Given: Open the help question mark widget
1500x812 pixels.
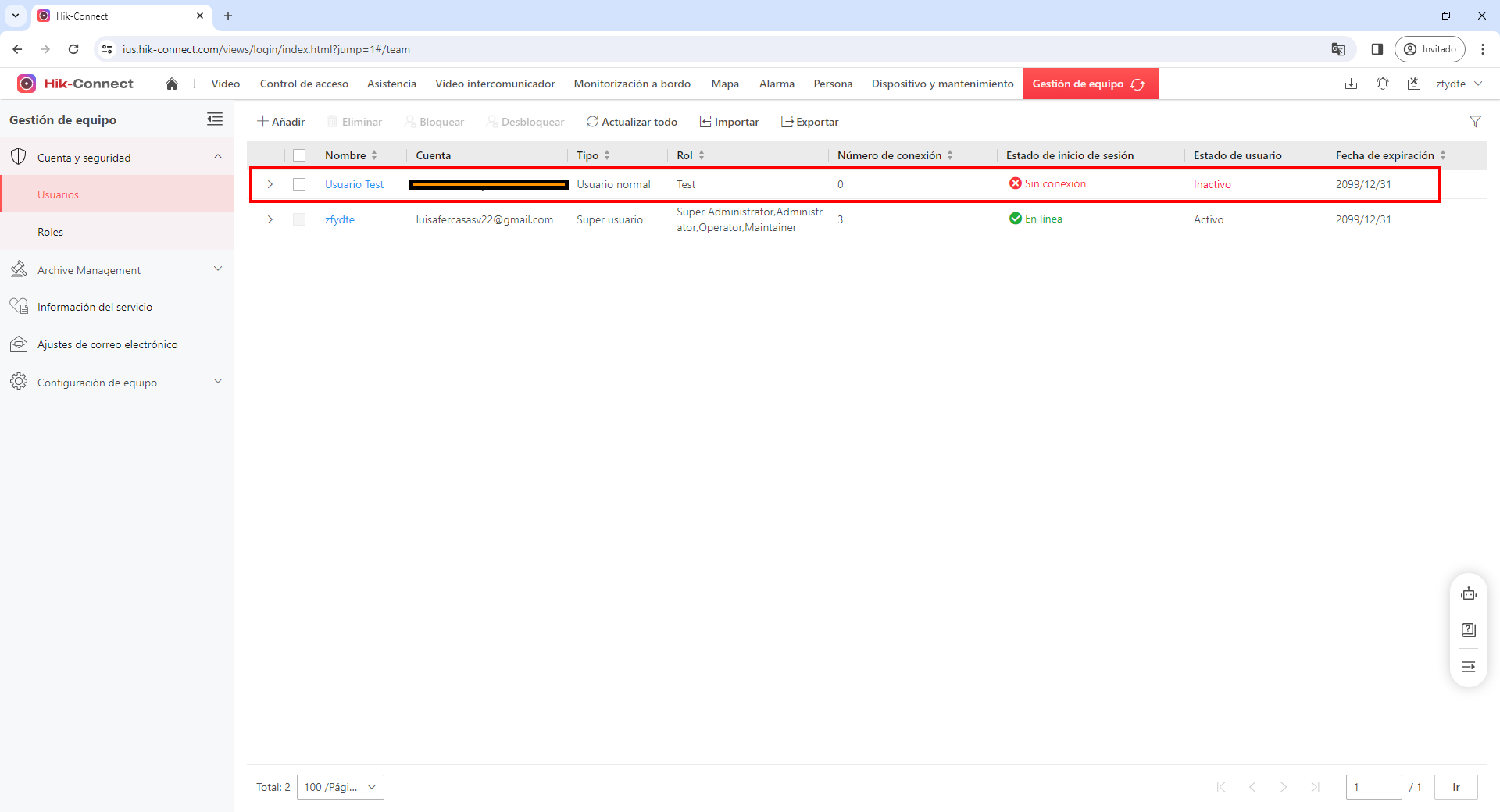Looking at the screenshot, I should click(1469, 630).
